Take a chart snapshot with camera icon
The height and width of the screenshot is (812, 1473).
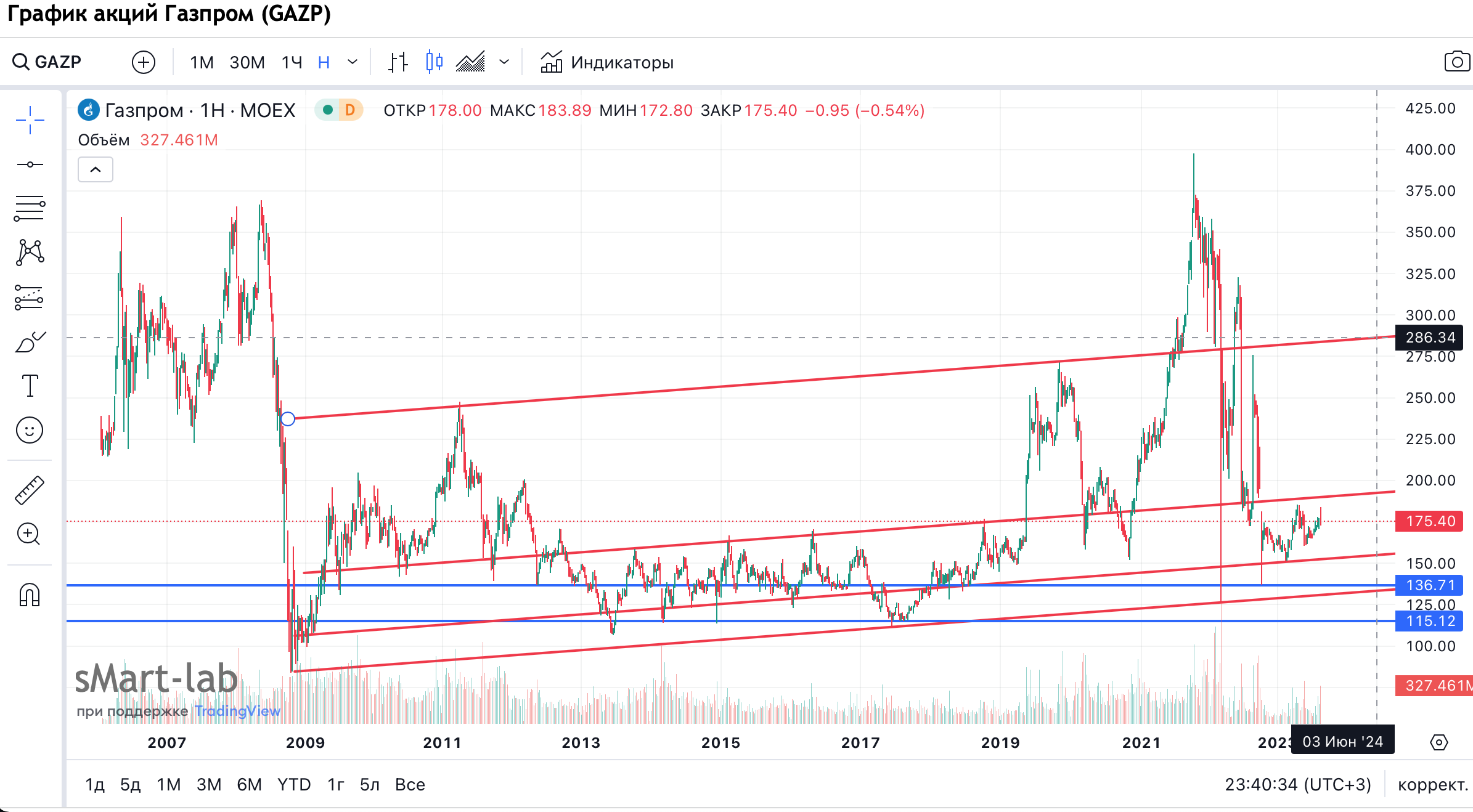1457,62
